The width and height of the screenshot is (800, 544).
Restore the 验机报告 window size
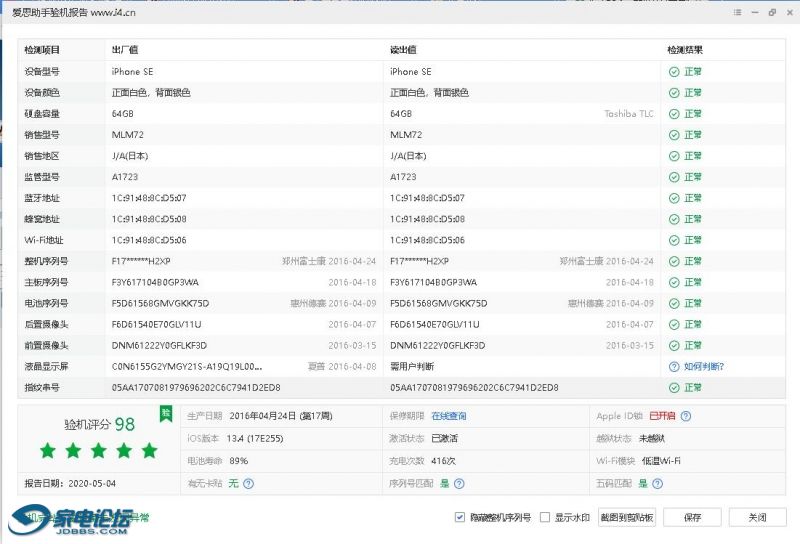pos(772,12)
